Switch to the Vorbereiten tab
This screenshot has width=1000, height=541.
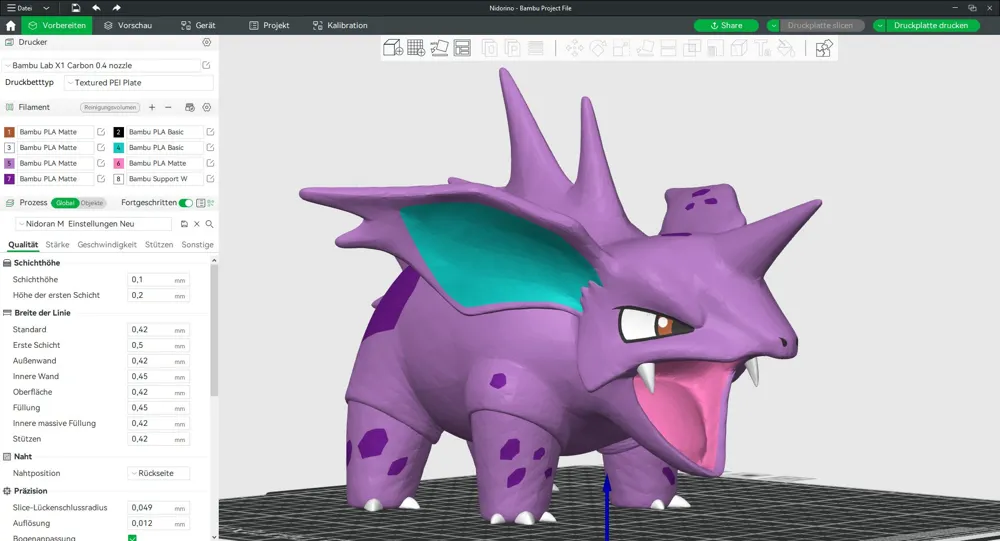coord(57,26)
